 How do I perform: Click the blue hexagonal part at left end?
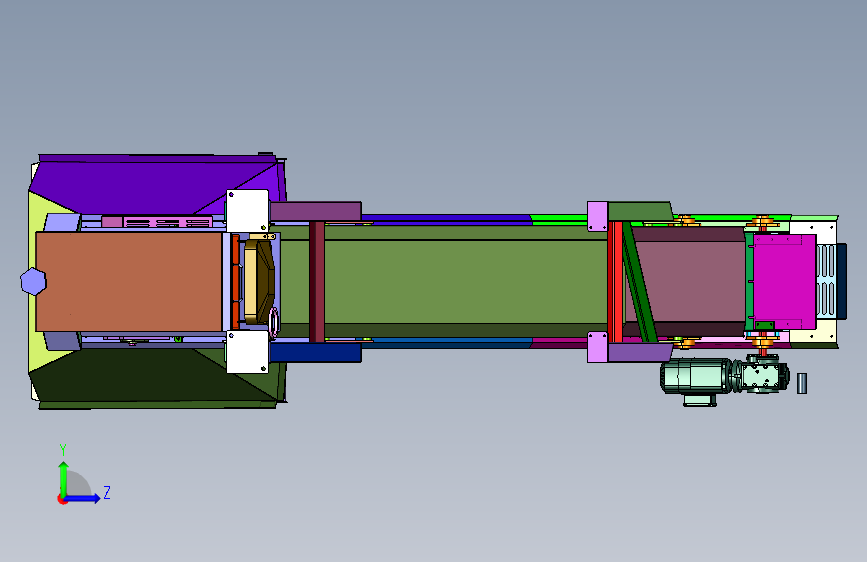[x=33, y=282]
